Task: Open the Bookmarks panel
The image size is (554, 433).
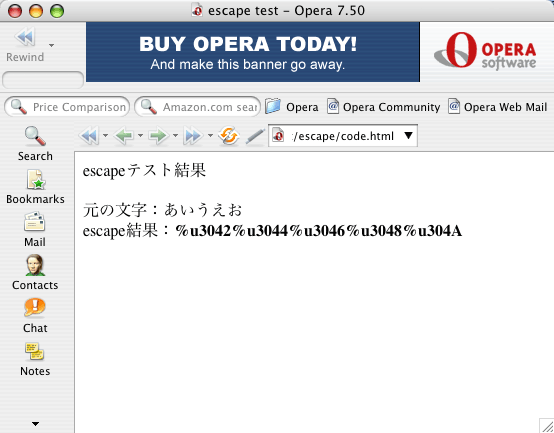Action: tap(35, 187)
